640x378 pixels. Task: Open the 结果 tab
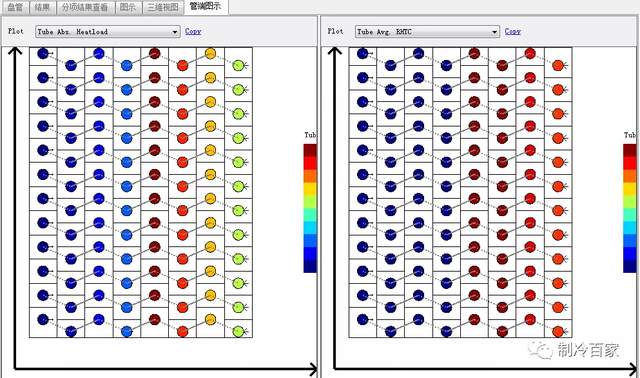pyautogui.click(x=42, y=7)
